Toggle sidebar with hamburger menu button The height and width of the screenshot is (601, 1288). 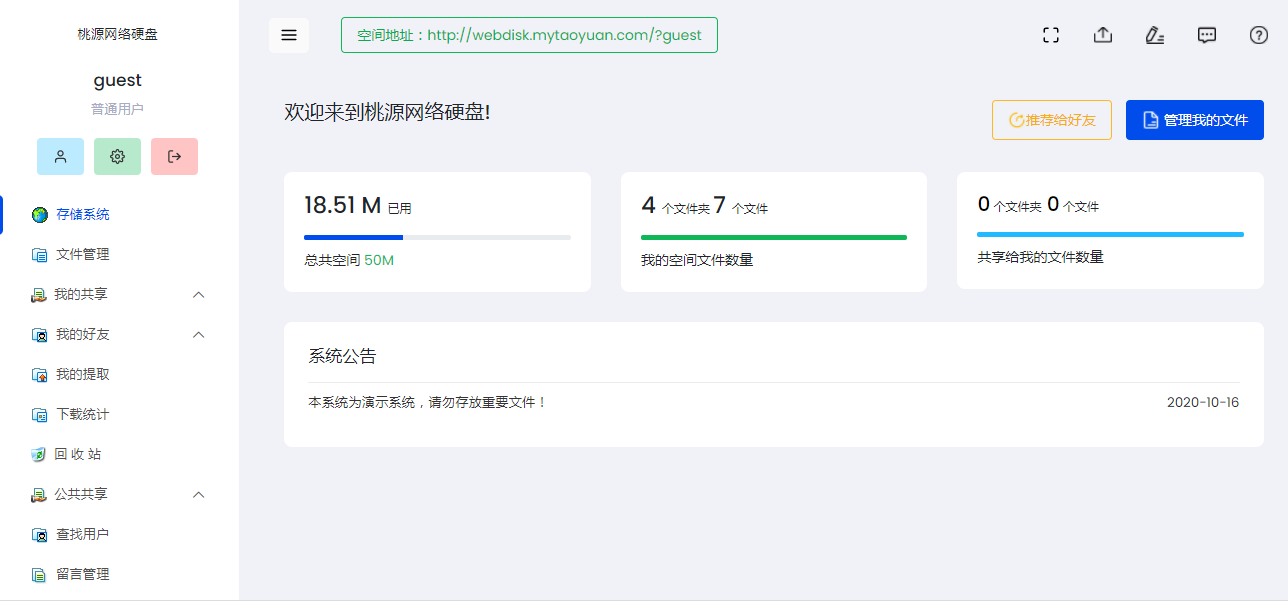click(x=289, y=35)
